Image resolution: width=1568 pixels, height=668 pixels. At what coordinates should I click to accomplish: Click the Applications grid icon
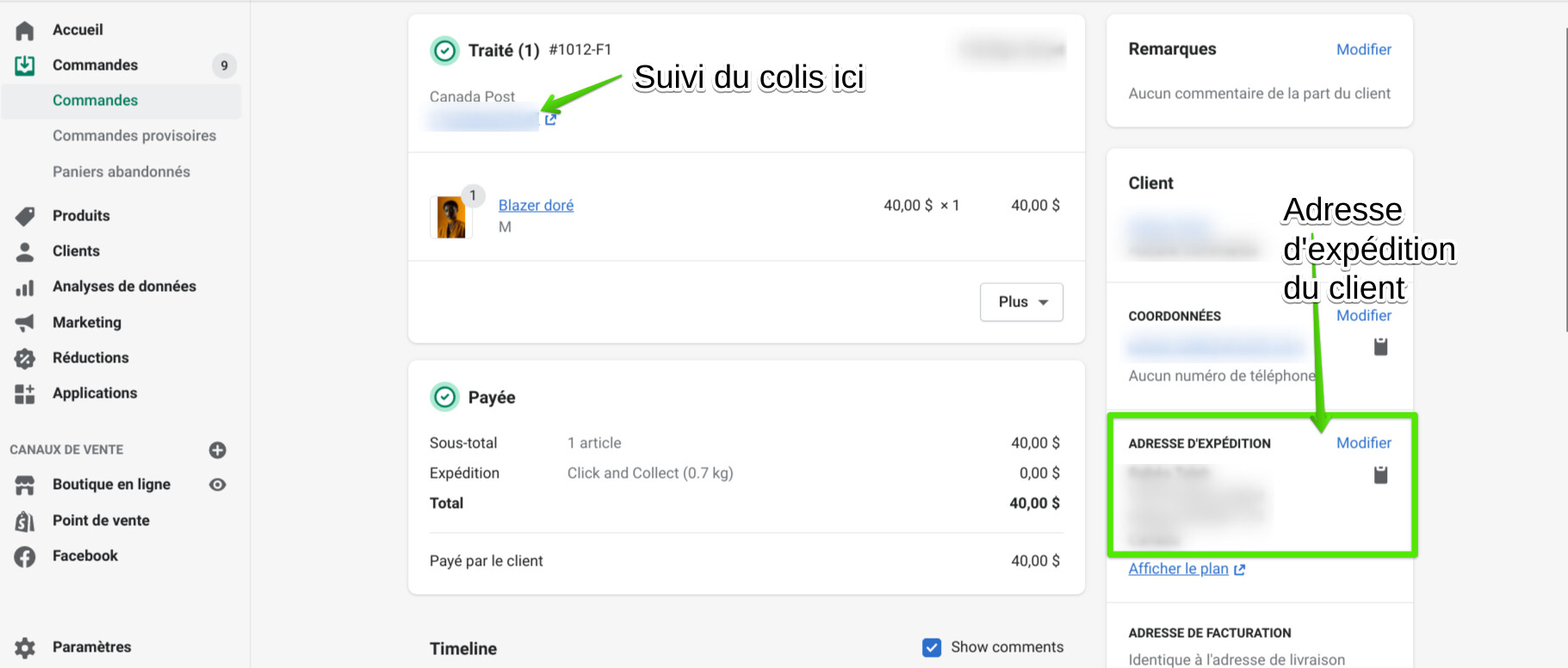[25, 393]
